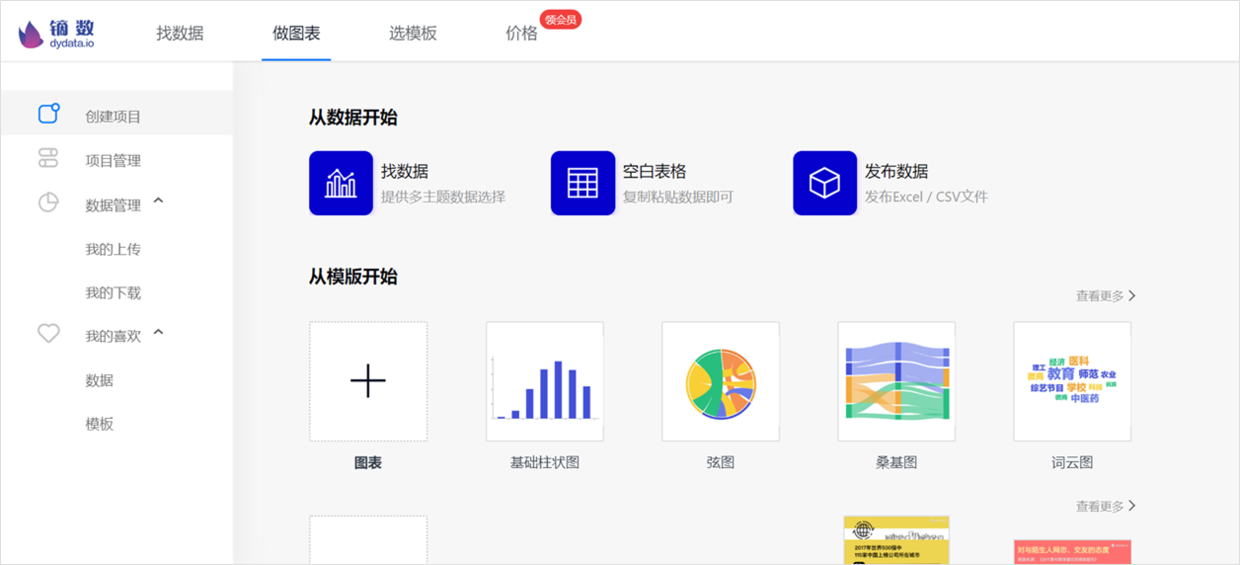Click the 空白表格 card title
Screen dimensions: 1240x565
point(654,171)
